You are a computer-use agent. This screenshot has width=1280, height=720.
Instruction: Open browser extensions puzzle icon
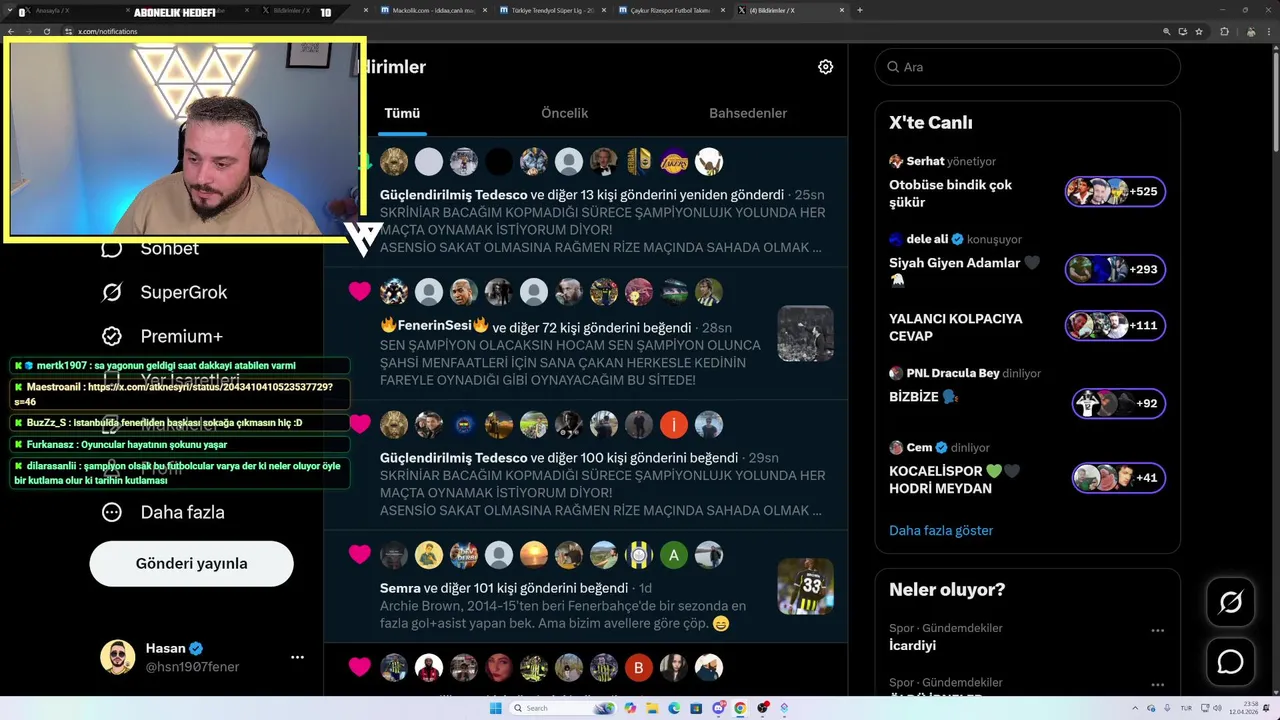tap(1224, 31)
